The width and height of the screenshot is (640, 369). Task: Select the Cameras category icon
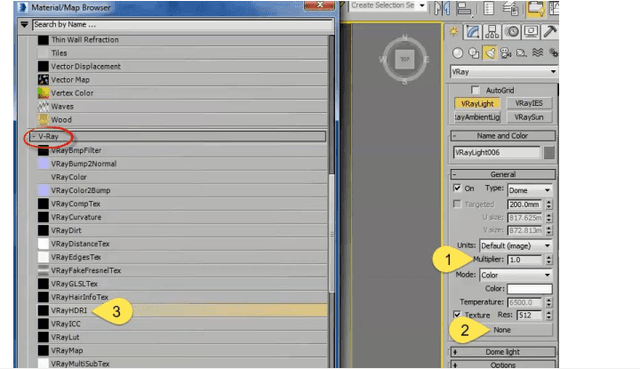point(506,53)
